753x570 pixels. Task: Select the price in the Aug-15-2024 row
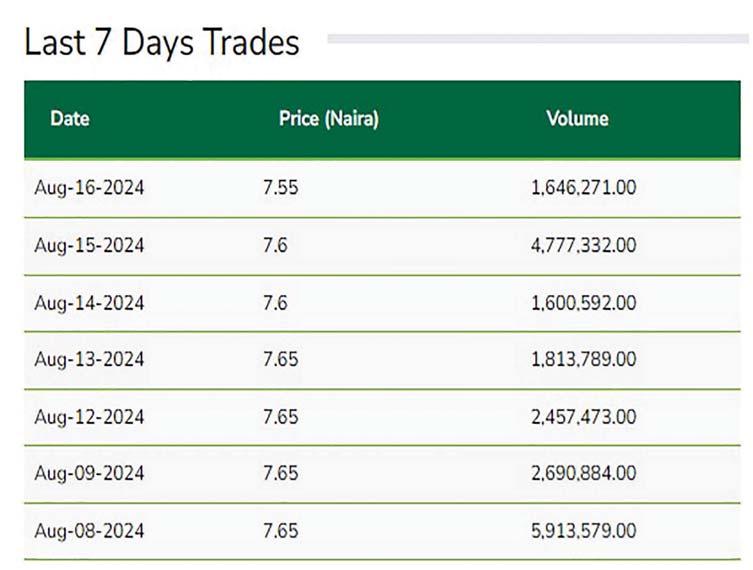point(275,245)
